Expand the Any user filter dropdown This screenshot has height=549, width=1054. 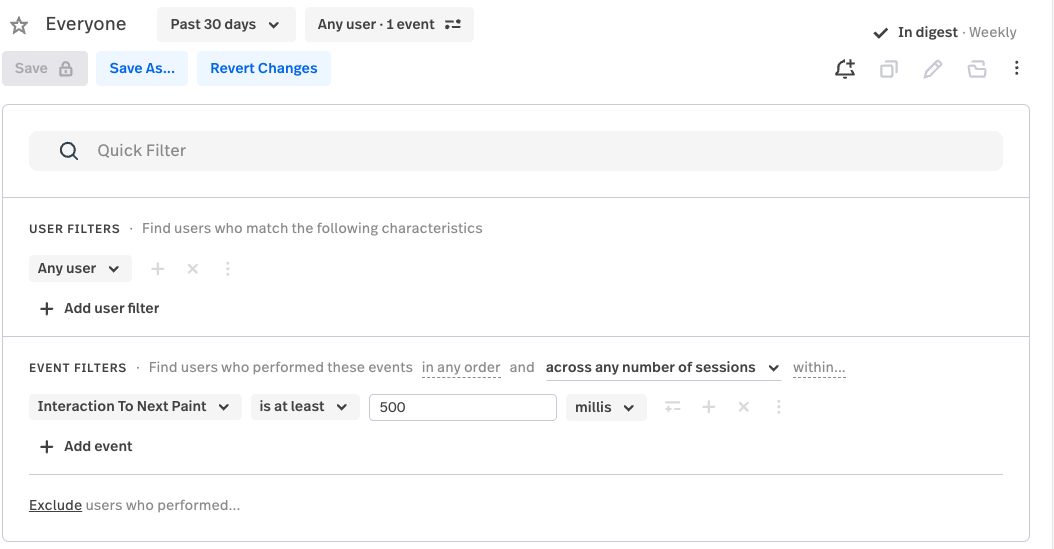coord(78,268)
